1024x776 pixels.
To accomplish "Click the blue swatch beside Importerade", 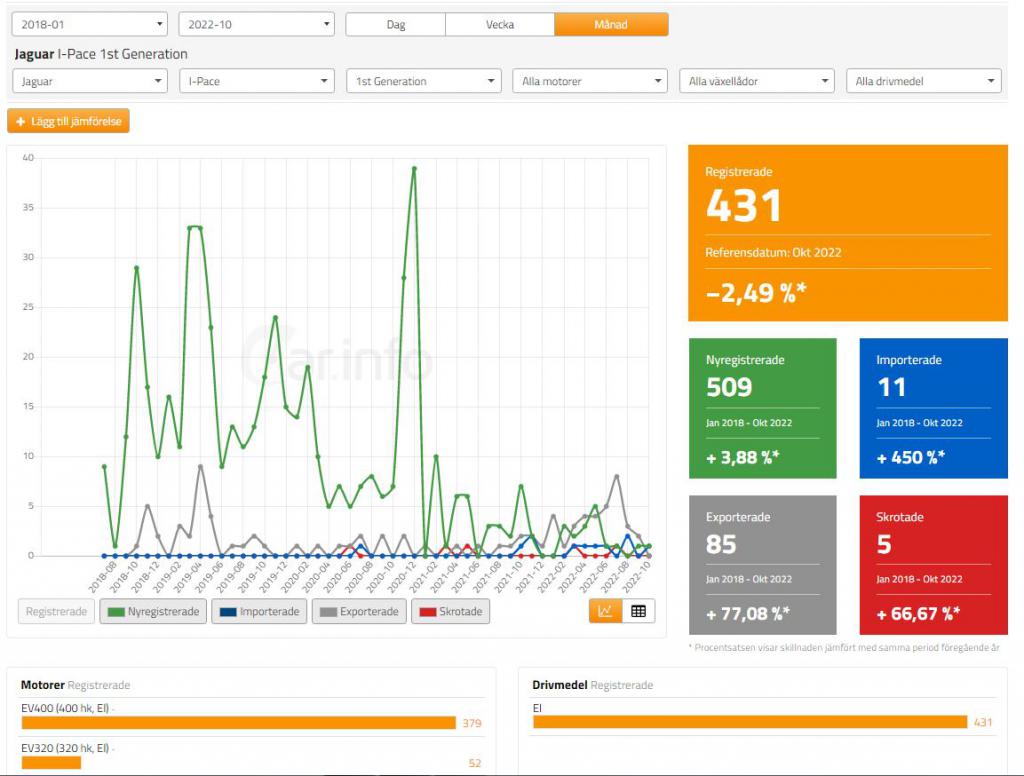I will pos(228,612).
